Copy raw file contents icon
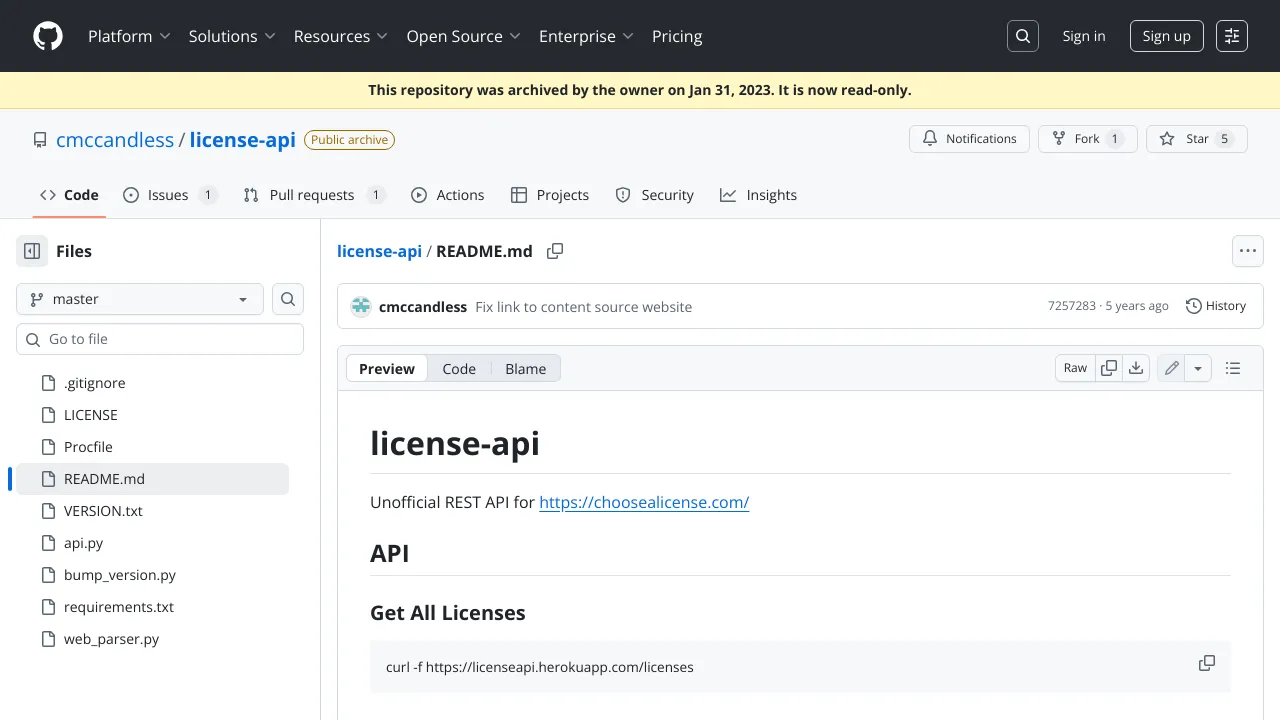The width and height of the screenshot is (1280, 720). [1109, 368]
